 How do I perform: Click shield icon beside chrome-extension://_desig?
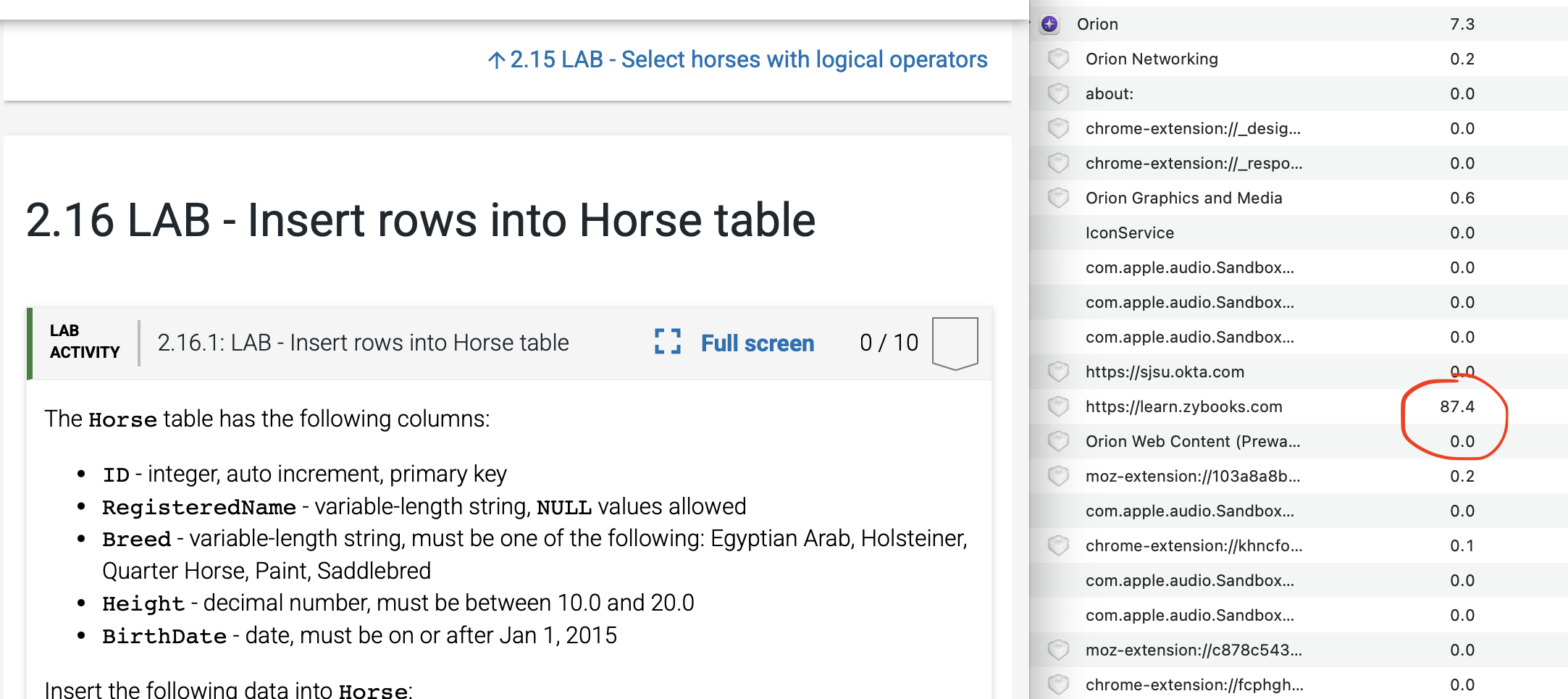coord(1058,128)
